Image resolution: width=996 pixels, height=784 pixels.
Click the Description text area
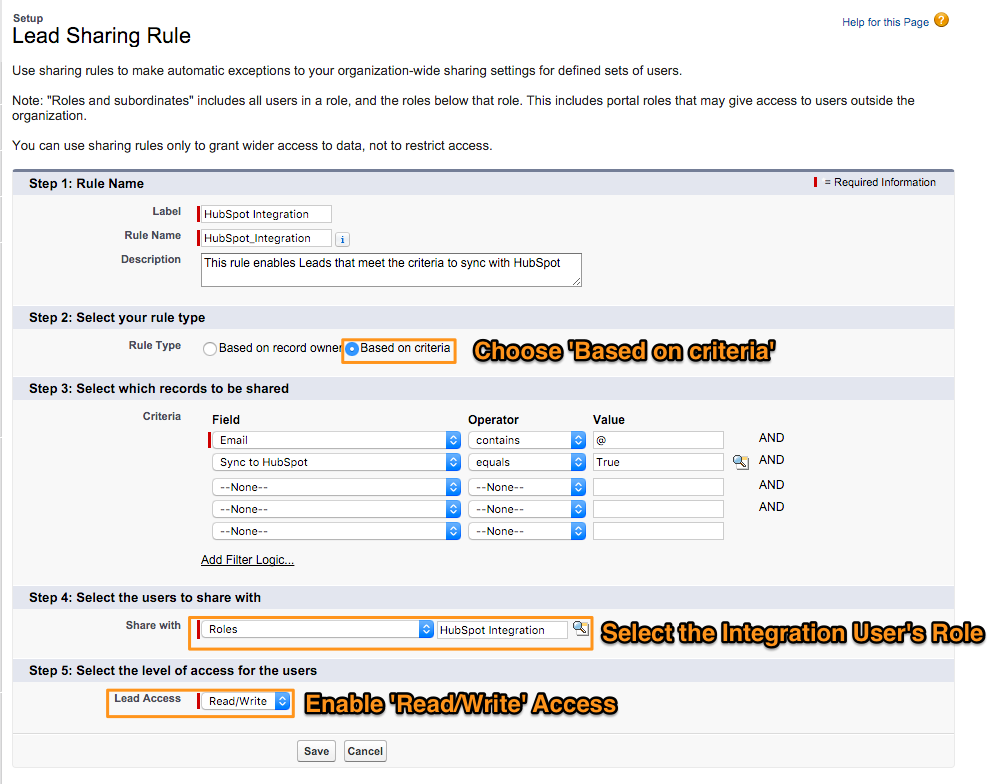(391, 270)
